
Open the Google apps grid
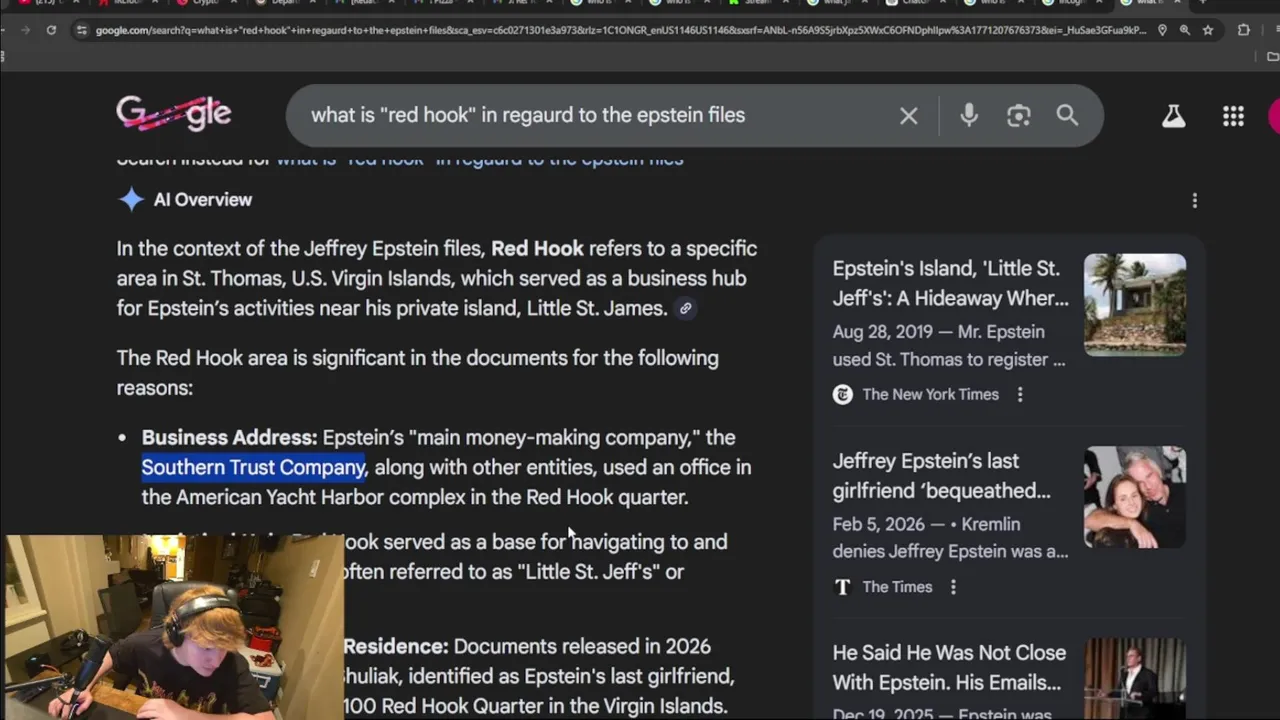[1233, 116]
